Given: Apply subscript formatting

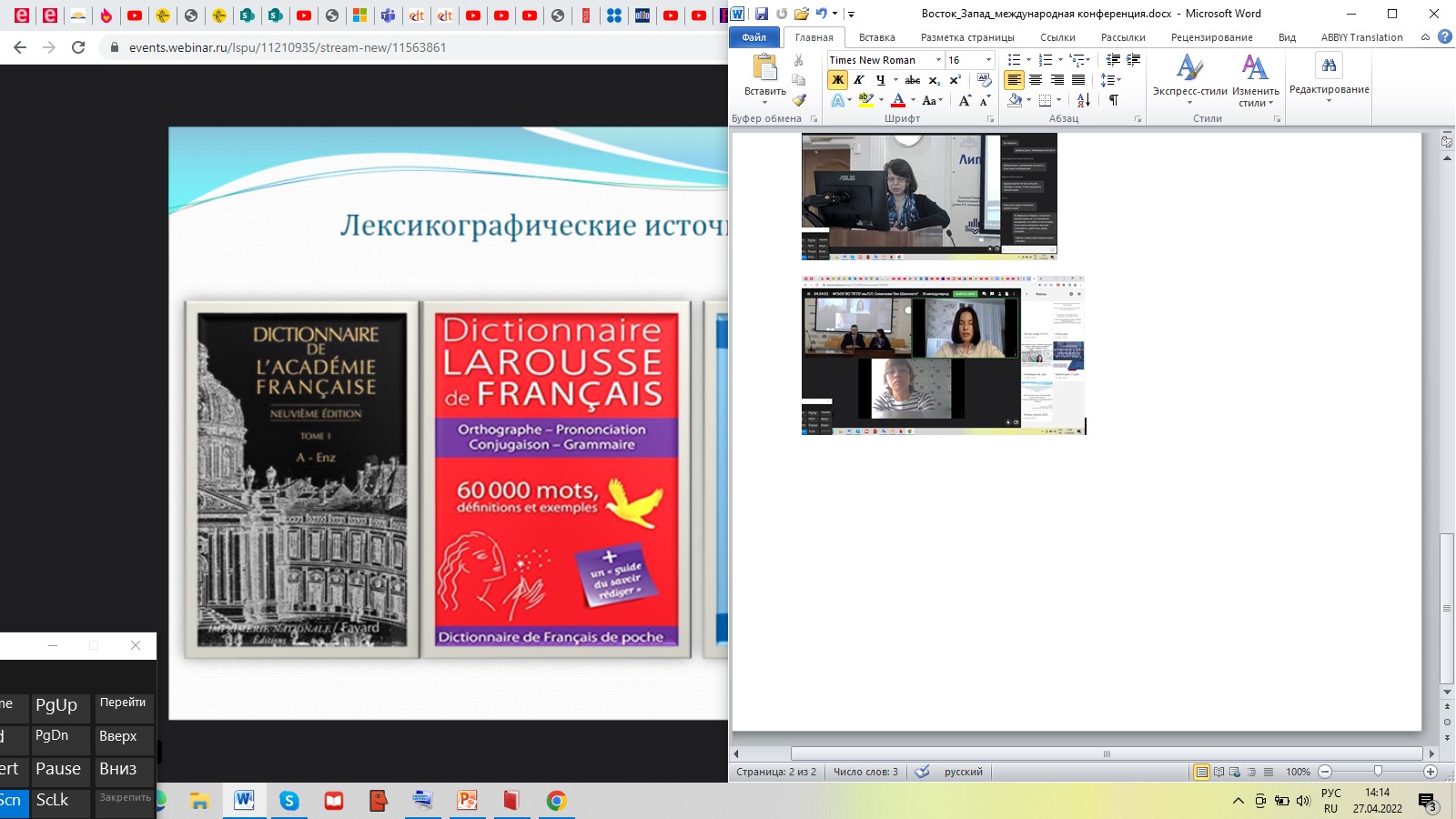Looking at the screenshot, I should pos(935,80).
